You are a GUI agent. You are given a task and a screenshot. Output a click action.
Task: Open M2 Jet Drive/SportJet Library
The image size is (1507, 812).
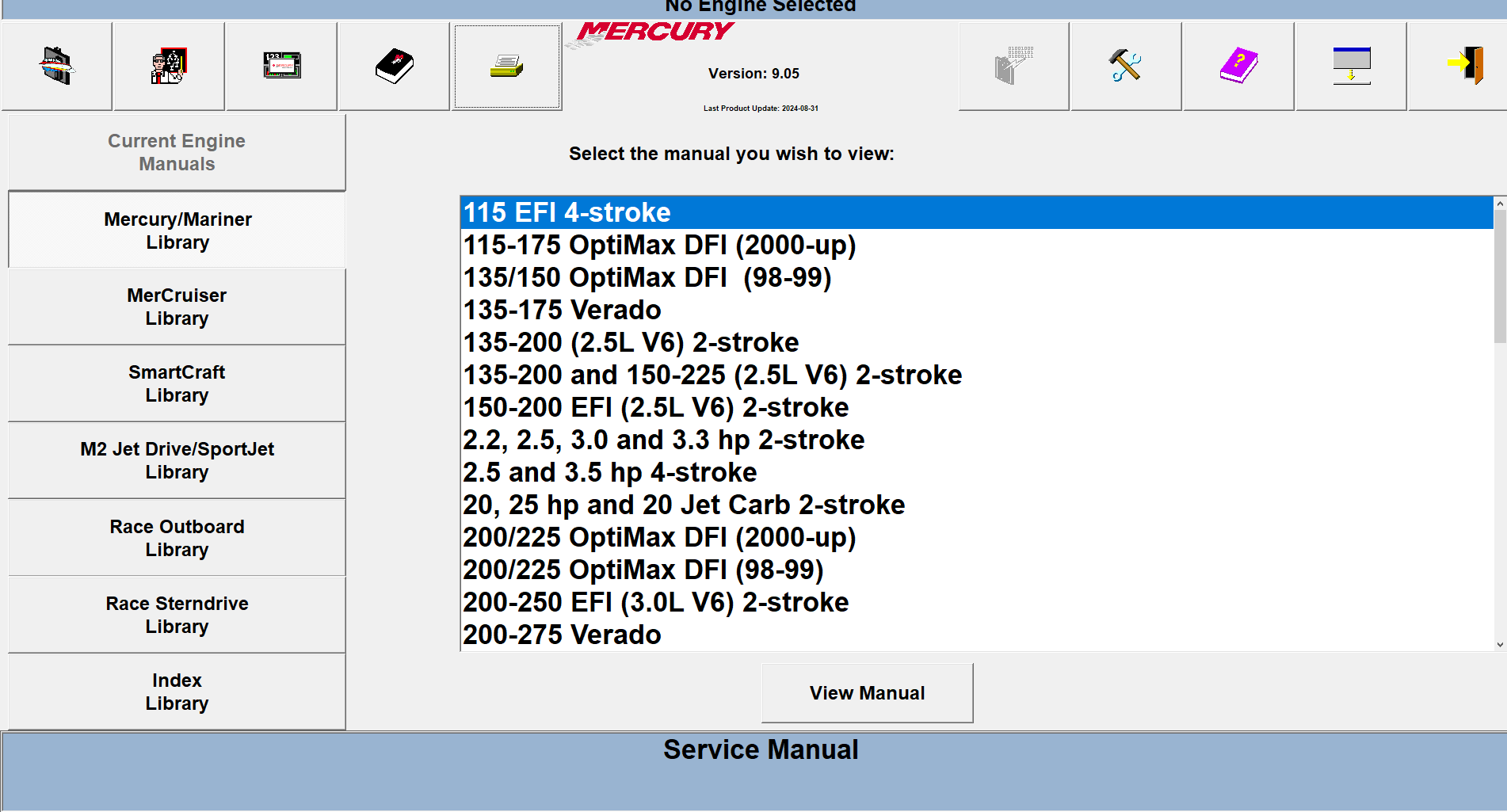pos(177,460)
